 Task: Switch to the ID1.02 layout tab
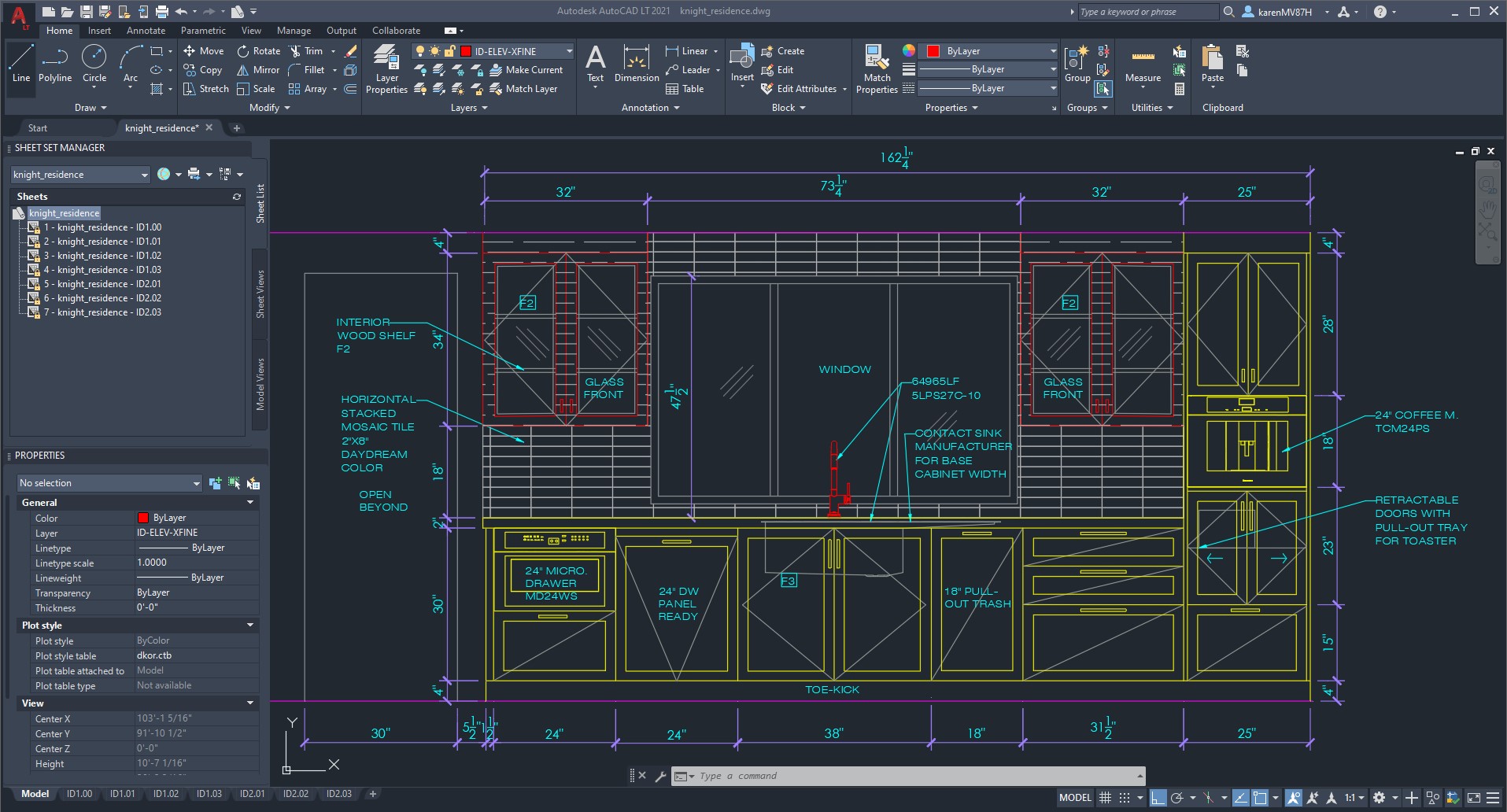(x=165, y=794)
